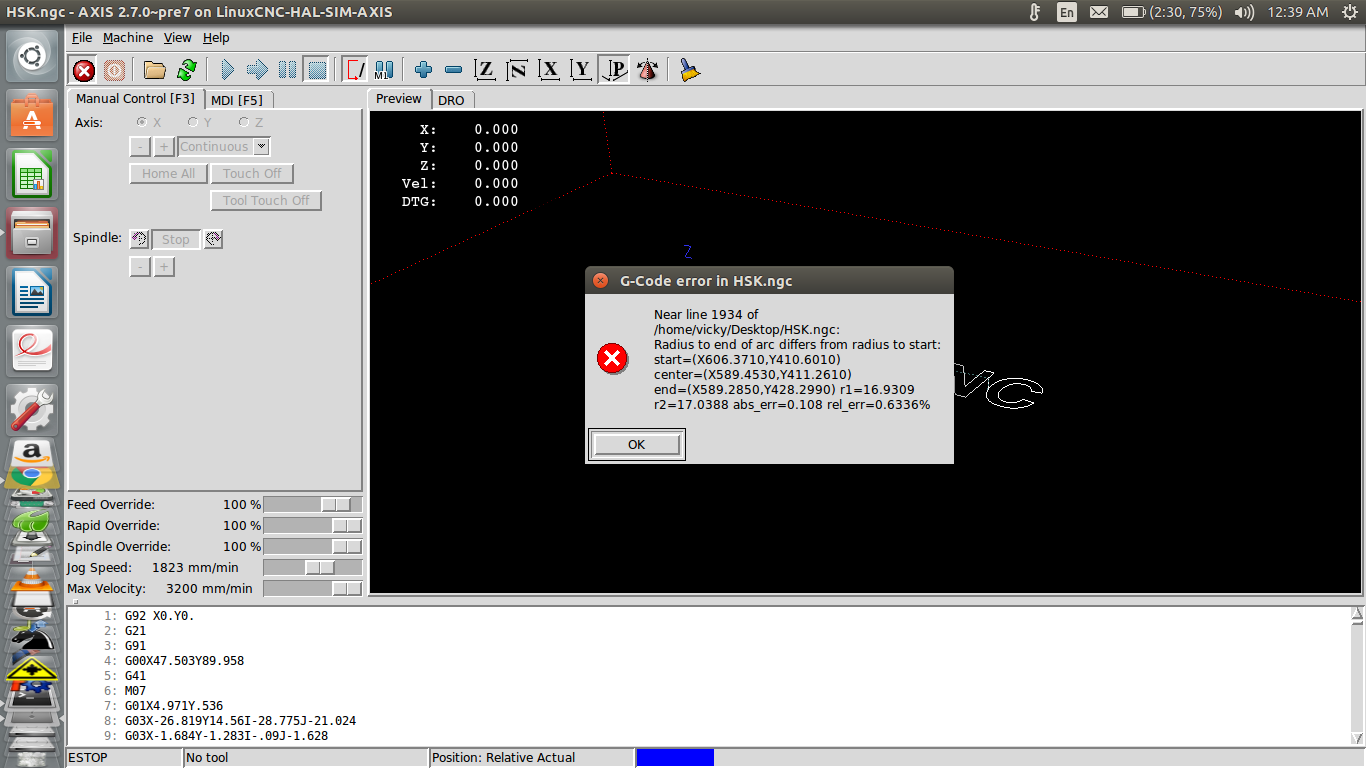Toggle skip lines with slash (block delete)
1366x768 pixels.
354,70
